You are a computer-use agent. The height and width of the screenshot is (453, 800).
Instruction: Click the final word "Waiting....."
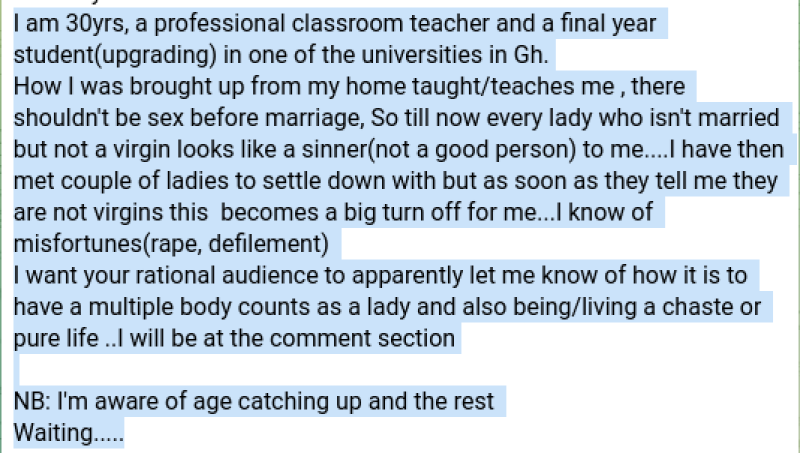click(x=68, y=433)
